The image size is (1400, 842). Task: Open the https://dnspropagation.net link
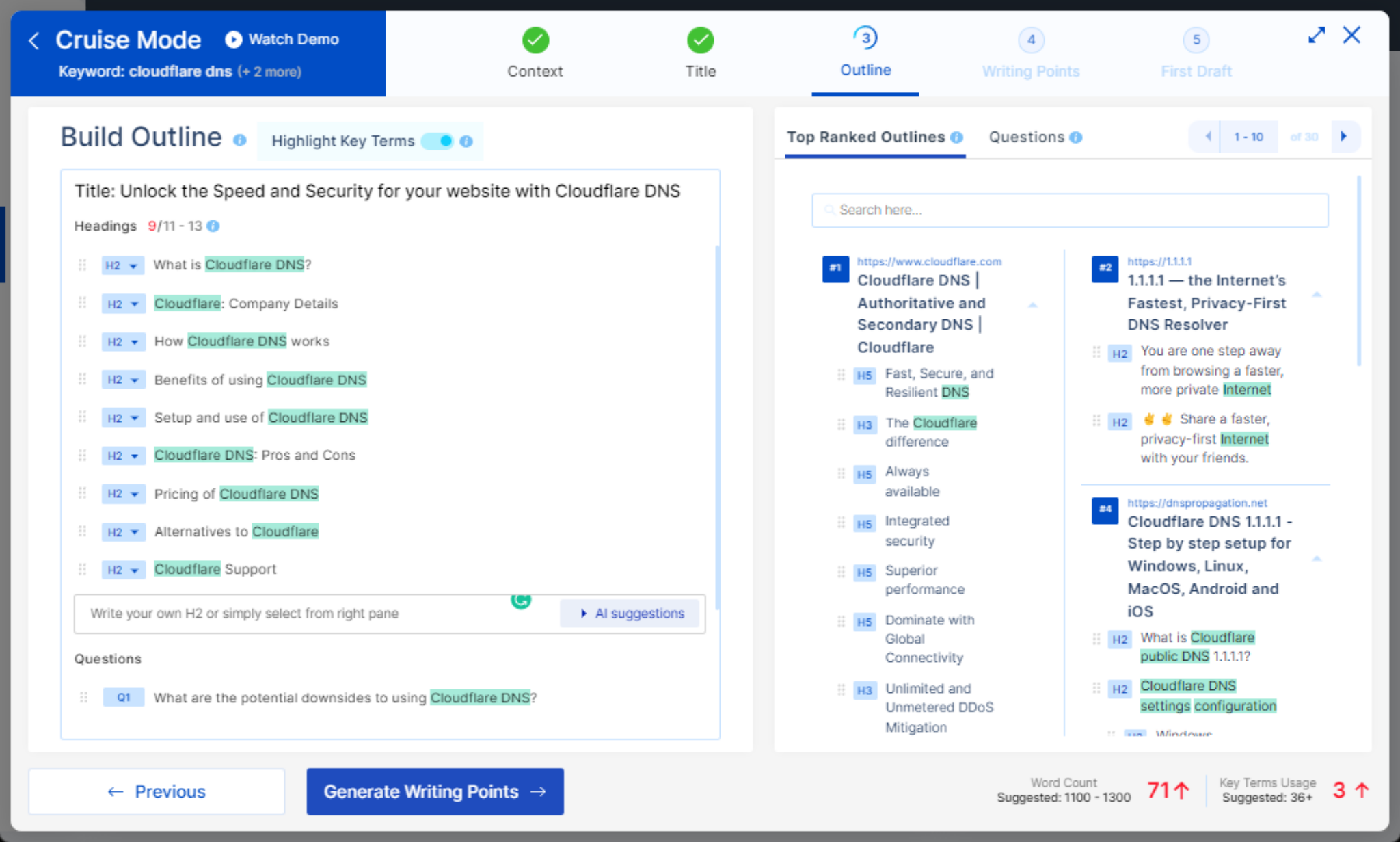(x=1197, y=503)
